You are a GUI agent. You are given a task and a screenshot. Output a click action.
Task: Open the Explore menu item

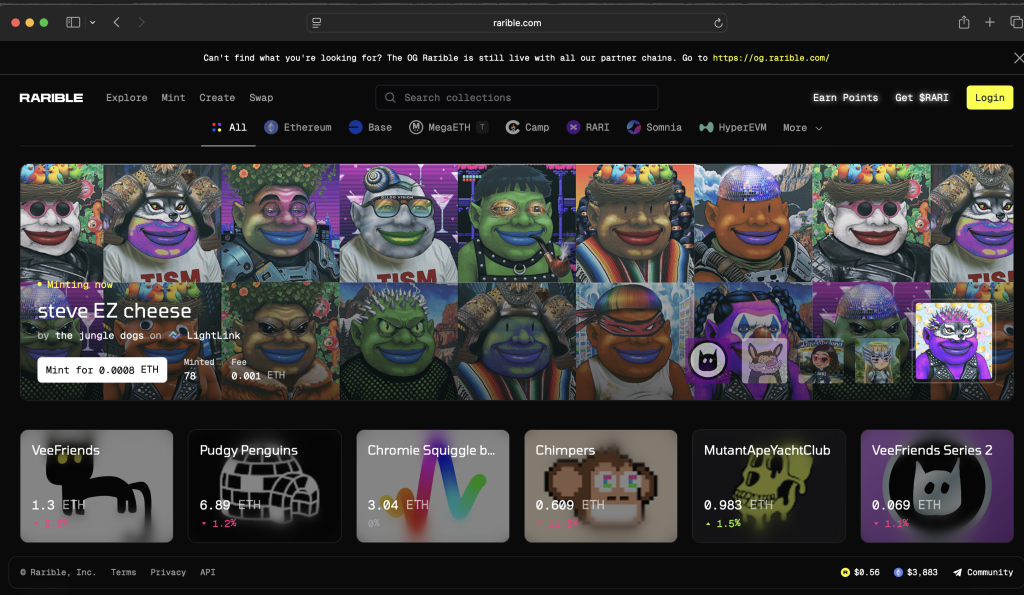point(127,98)
